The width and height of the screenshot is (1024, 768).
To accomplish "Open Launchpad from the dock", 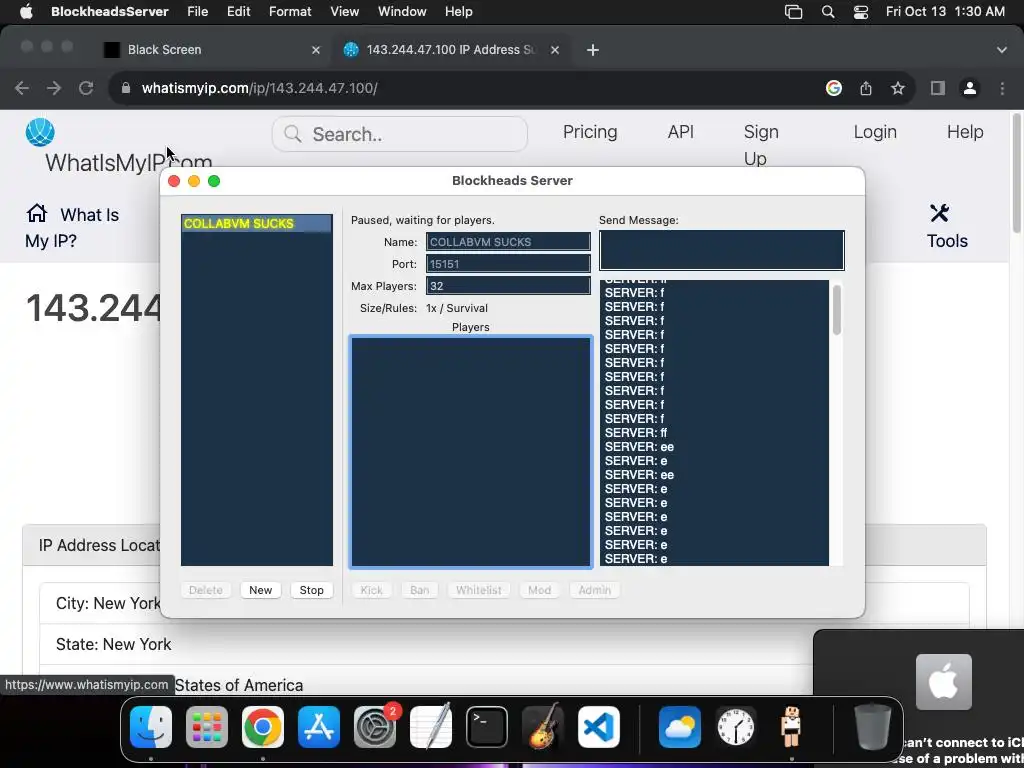I will 207,727.
